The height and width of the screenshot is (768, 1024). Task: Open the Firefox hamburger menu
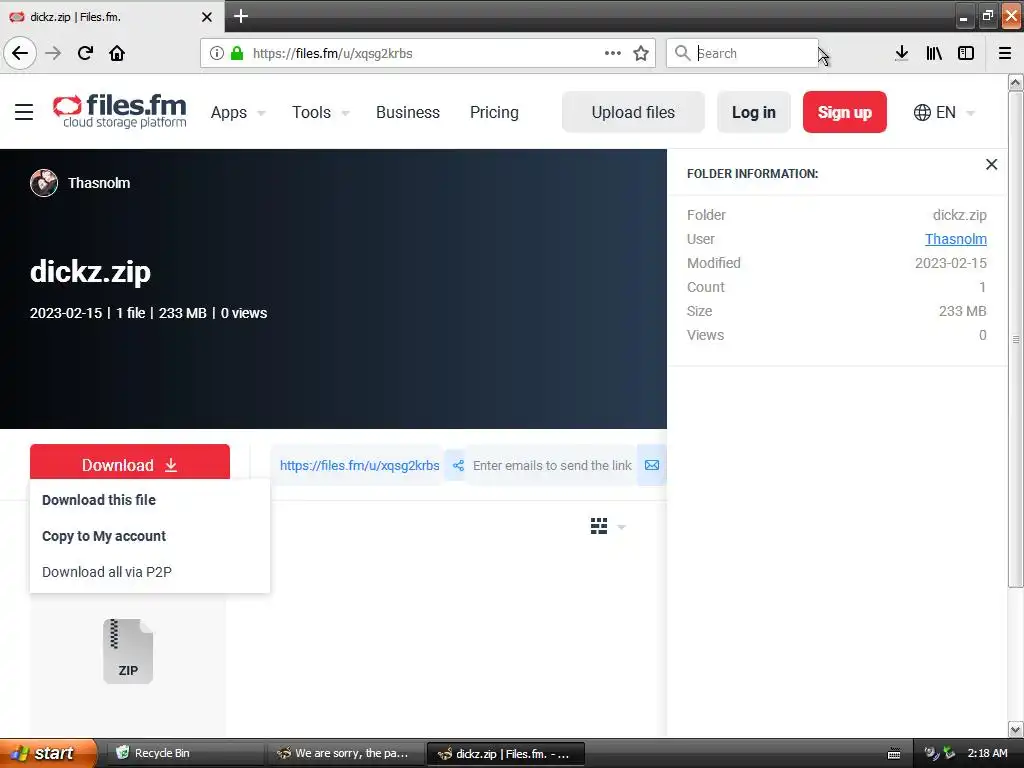(x=1005, y=53)
